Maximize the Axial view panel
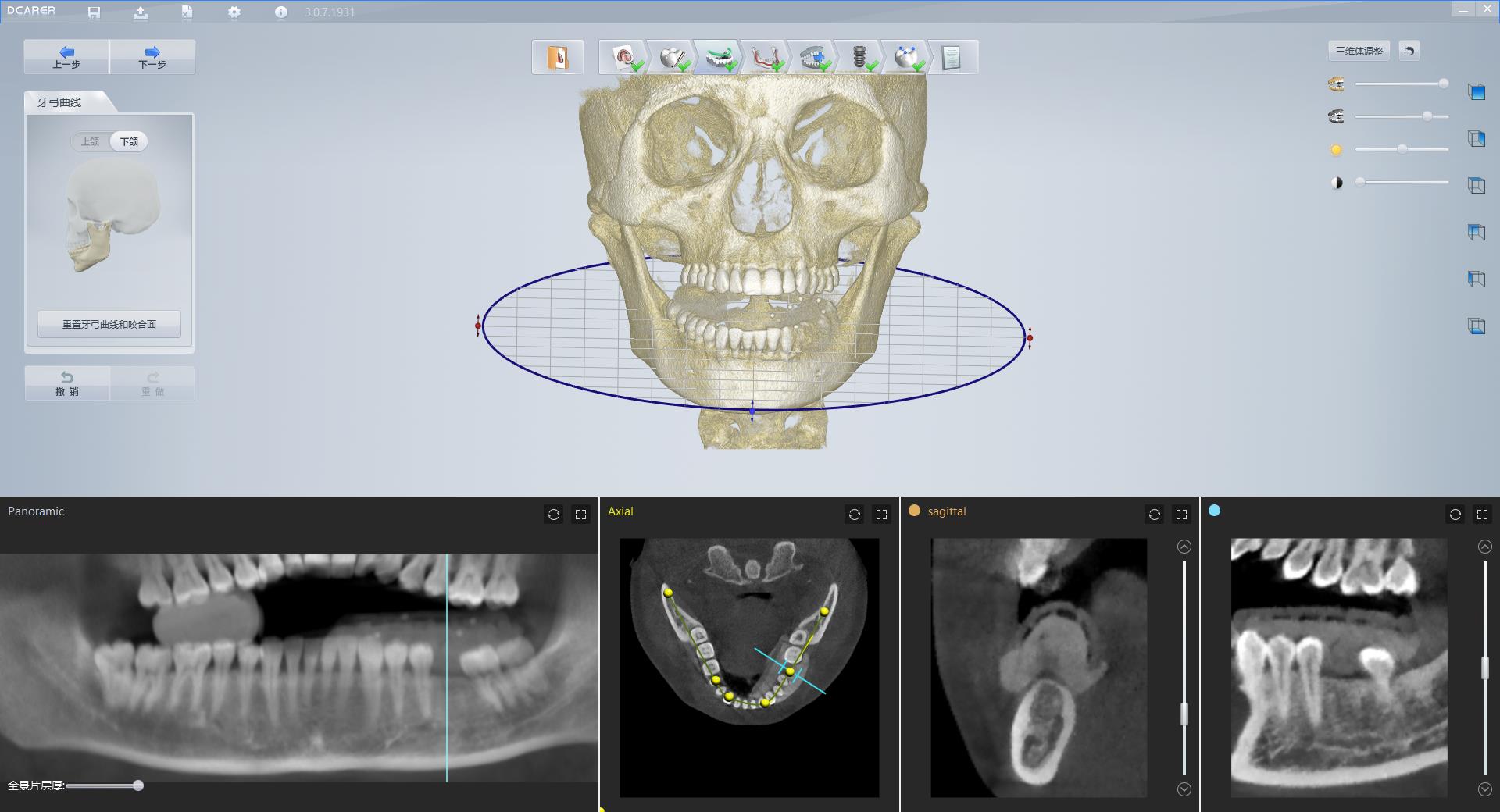Image resolution: width=1500 pixels, height=812 pixels. [881, 515]
